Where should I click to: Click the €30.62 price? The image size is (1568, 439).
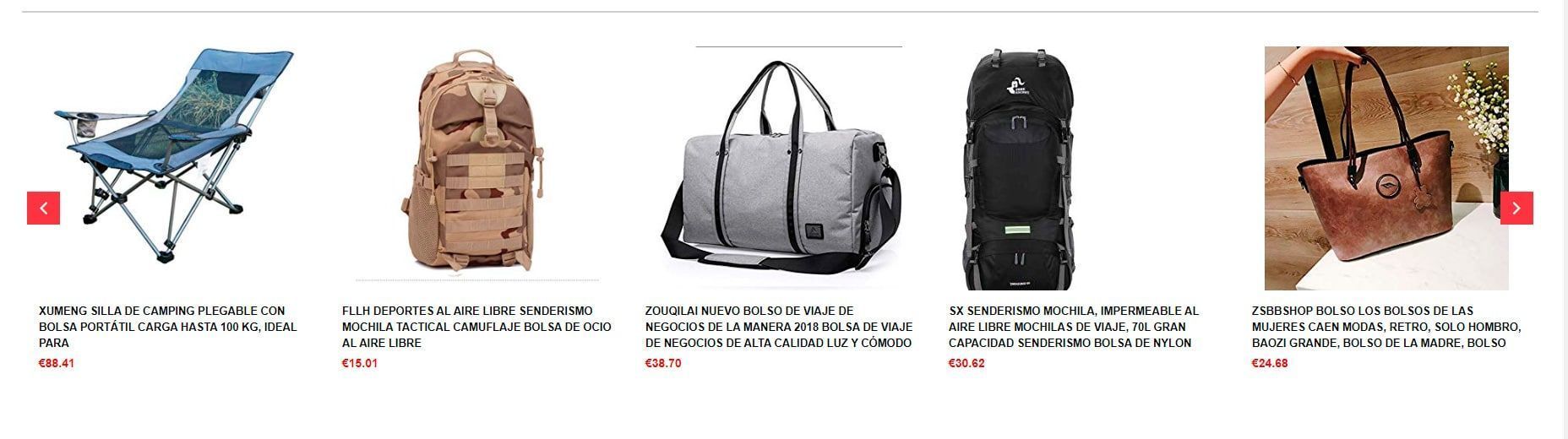(966, 364)
